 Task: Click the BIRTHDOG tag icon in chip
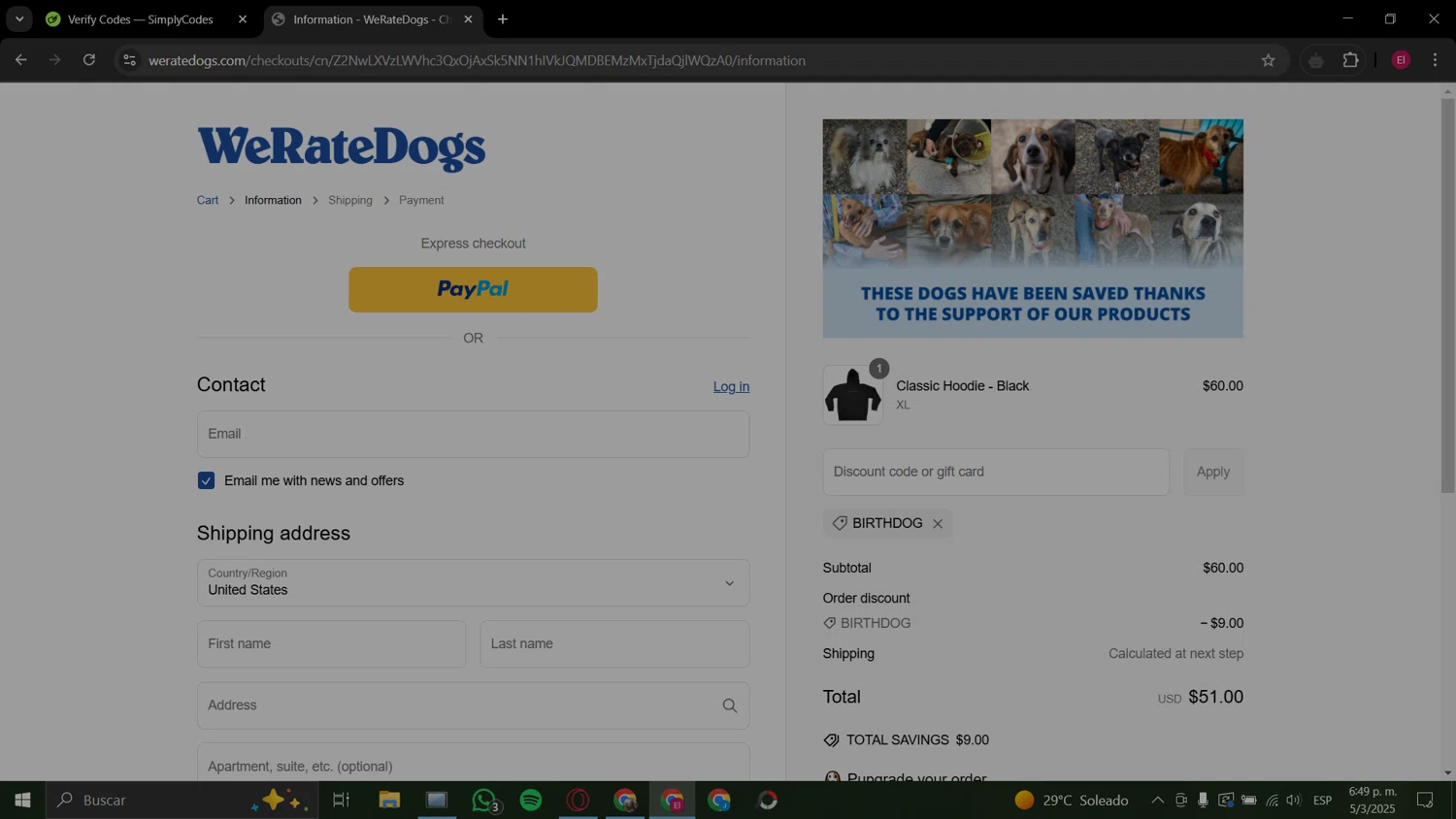coord(840,523)
